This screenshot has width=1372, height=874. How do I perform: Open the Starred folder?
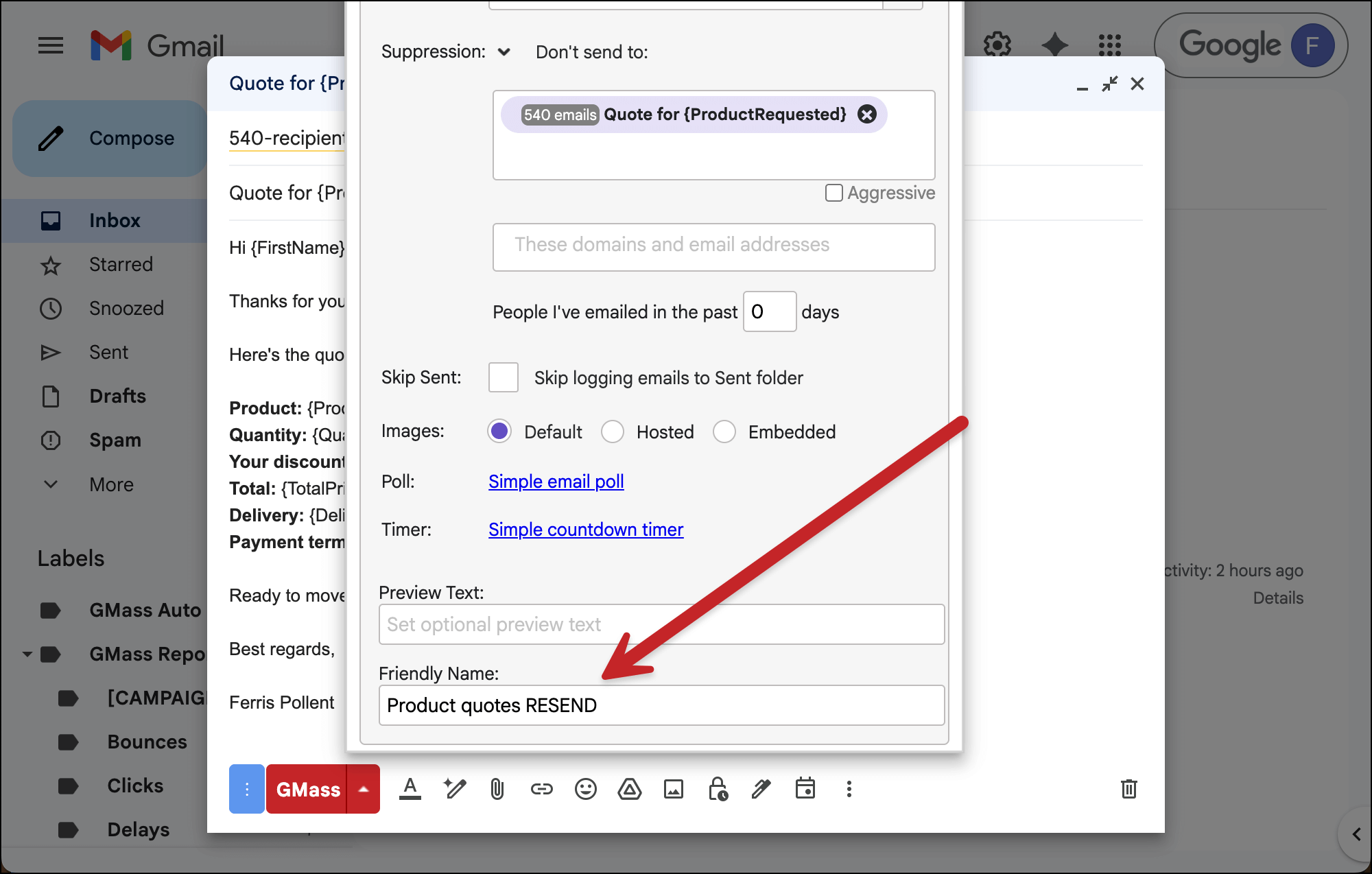pos(121,264)
